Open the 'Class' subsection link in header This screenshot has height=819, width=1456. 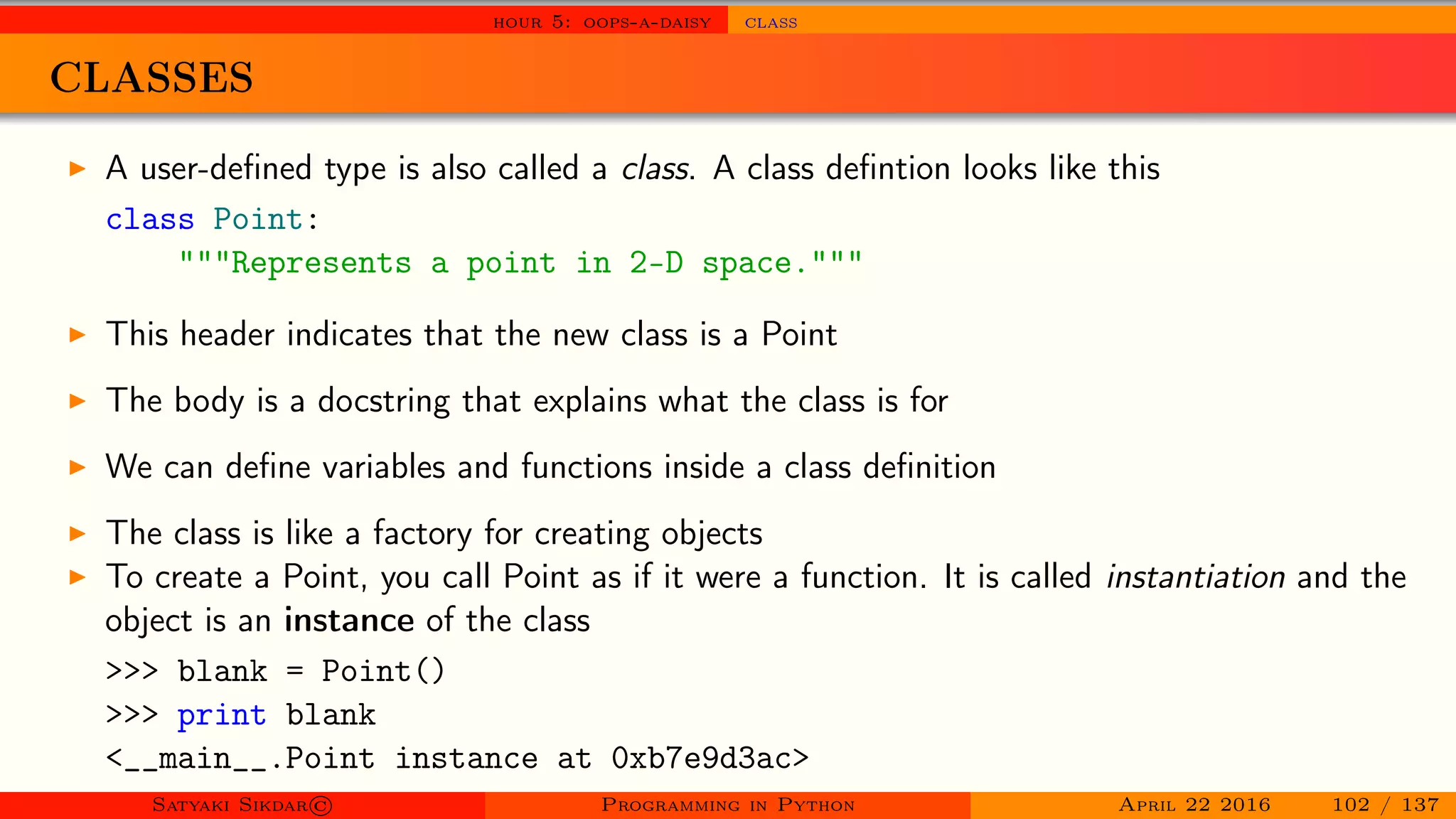(x=771, y=23)
